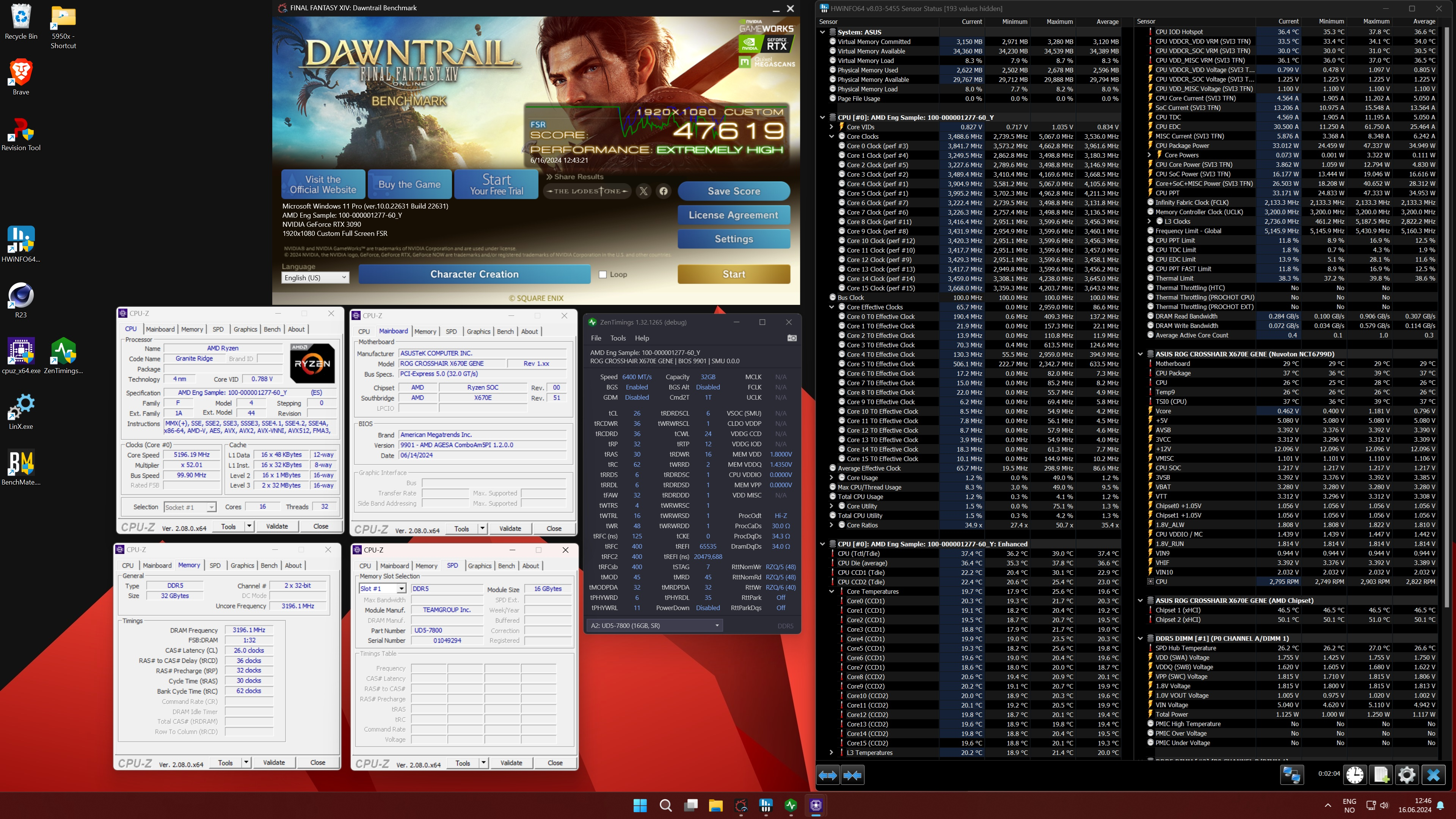Open taskbar Search
The image size is (1456, 819).
pyautogui.click(x=665, y=805)
